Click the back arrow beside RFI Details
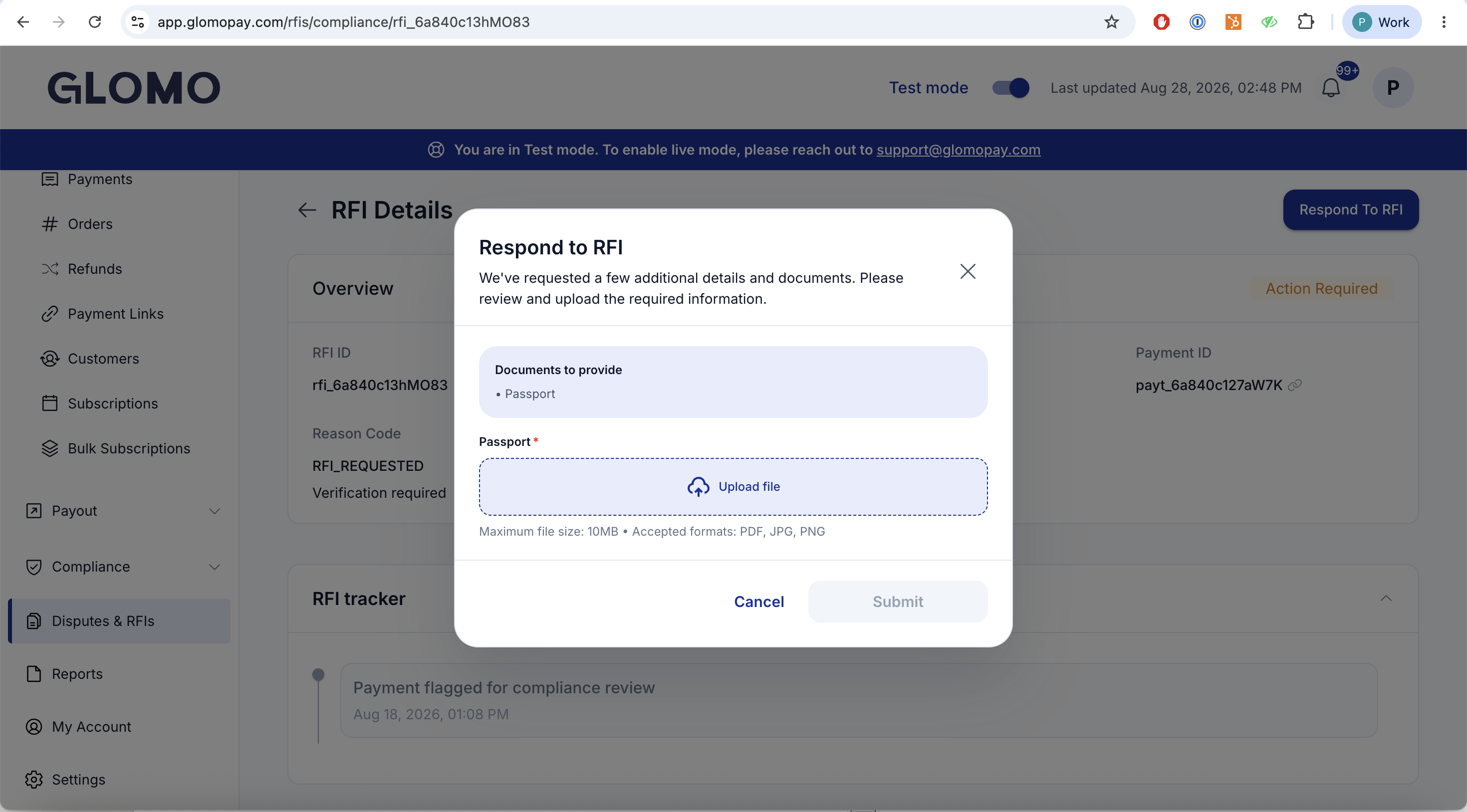The height and width of the screenshot is (812, 1467). point(307,210)
